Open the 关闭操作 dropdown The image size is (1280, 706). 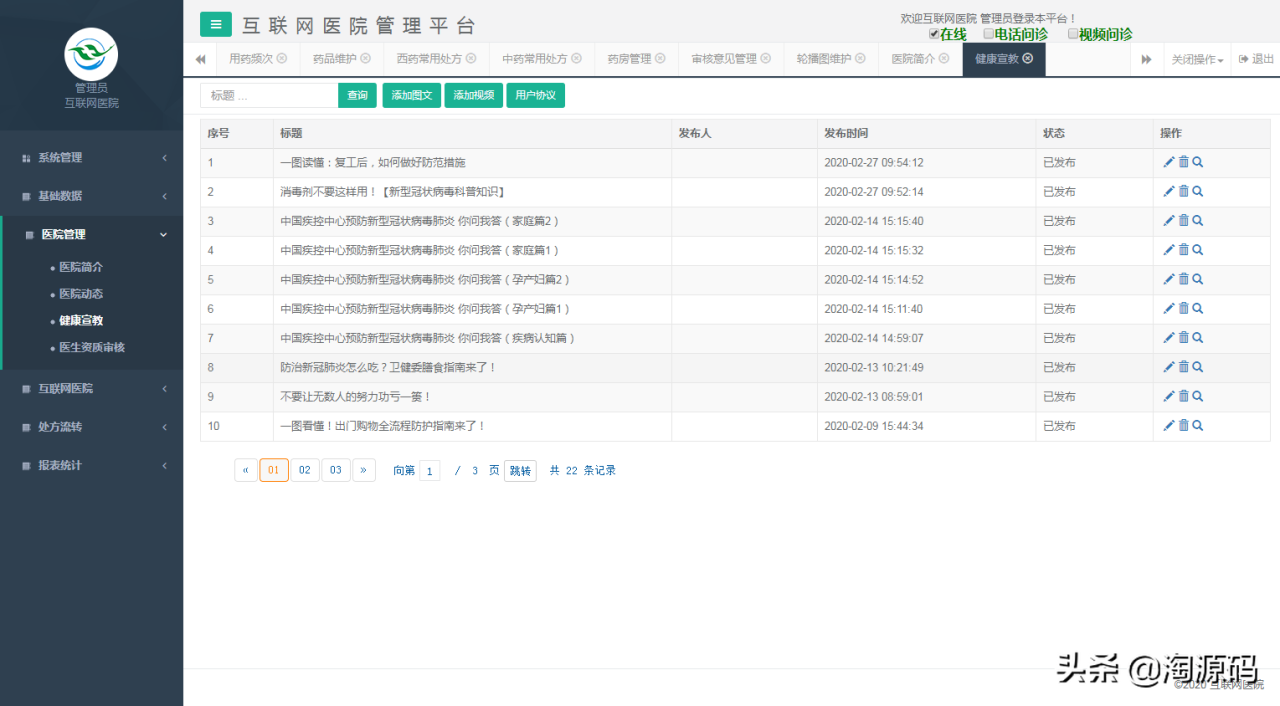[x=1197, y=60]
